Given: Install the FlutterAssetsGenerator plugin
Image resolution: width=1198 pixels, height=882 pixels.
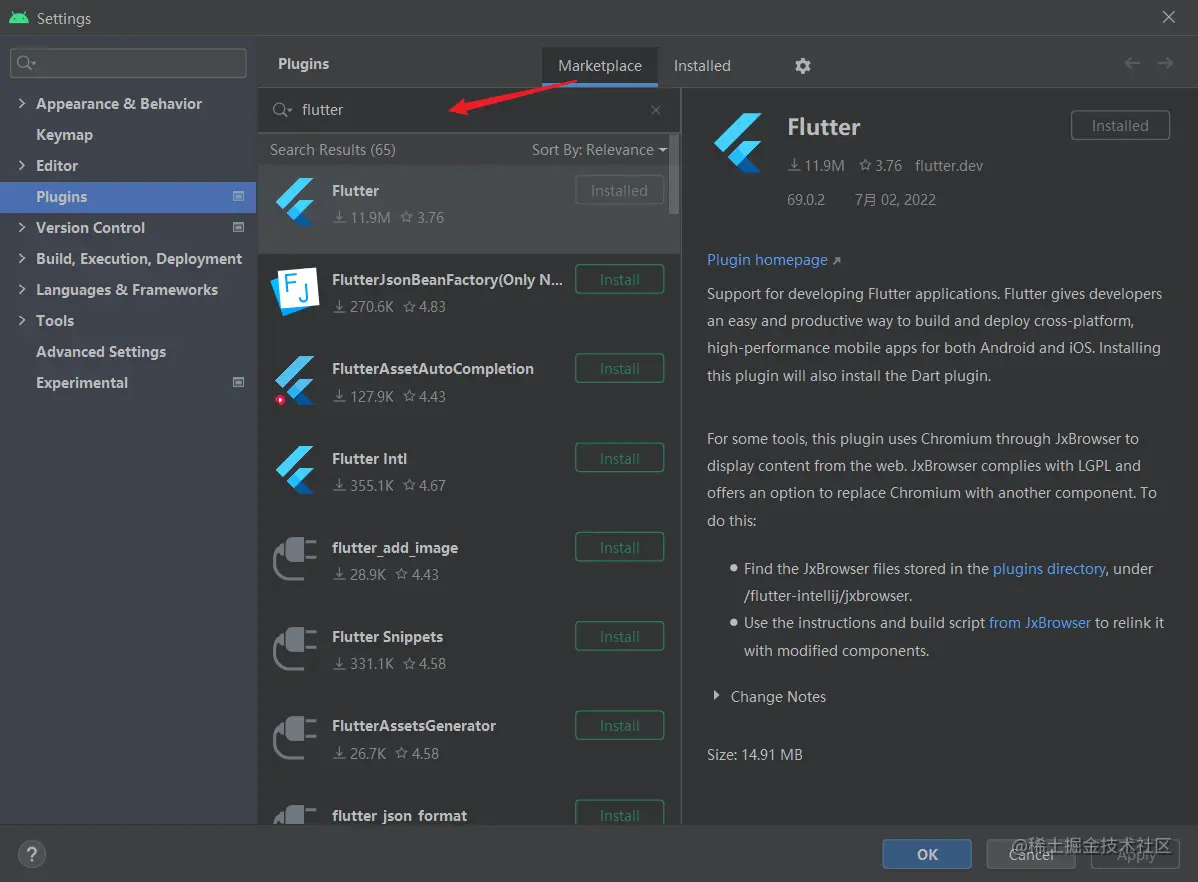Looking at the screenshot, I should click(x=620, y=725).
